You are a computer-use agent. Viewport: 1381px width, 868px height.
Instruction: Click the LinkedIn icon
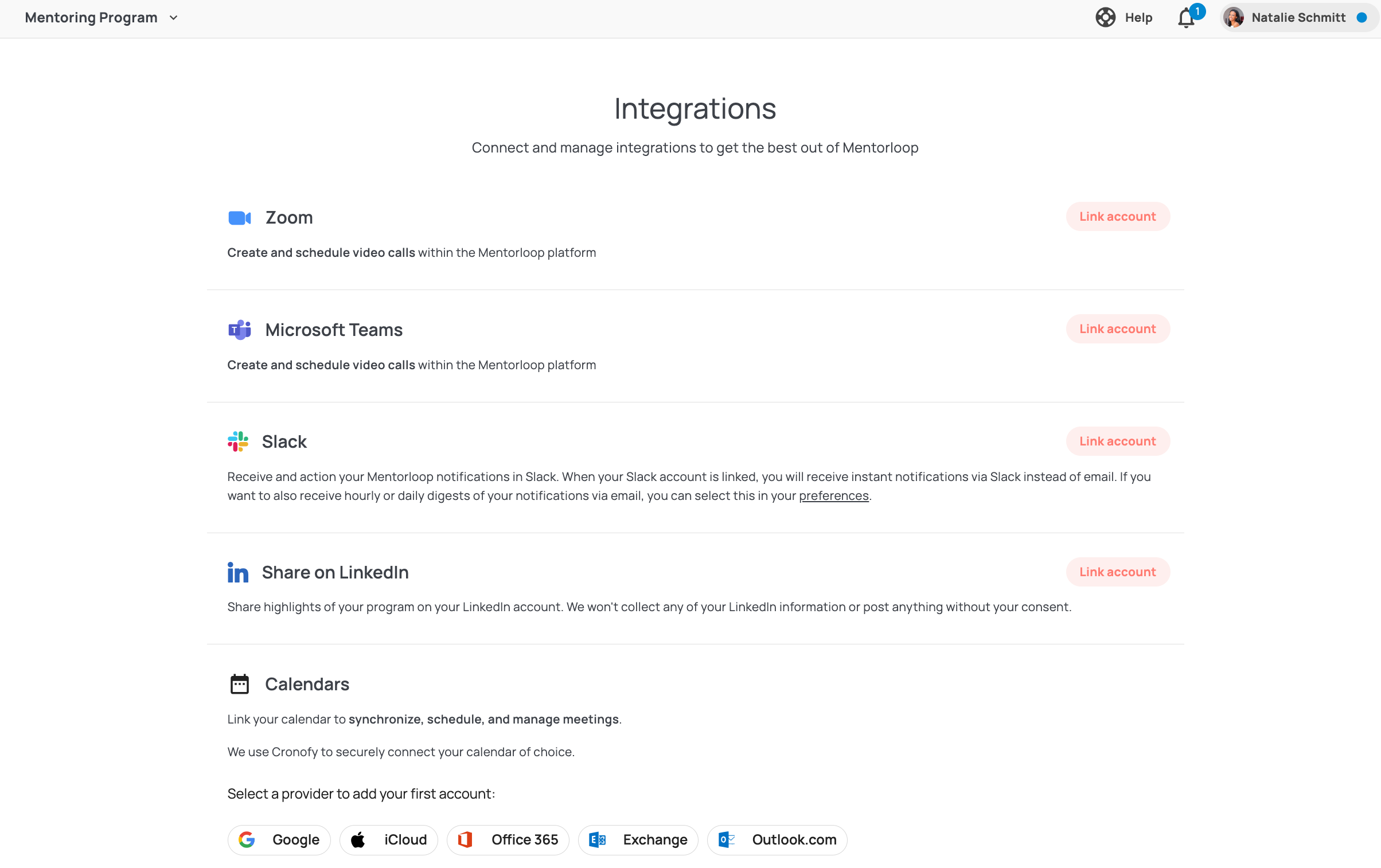(238, 572)
